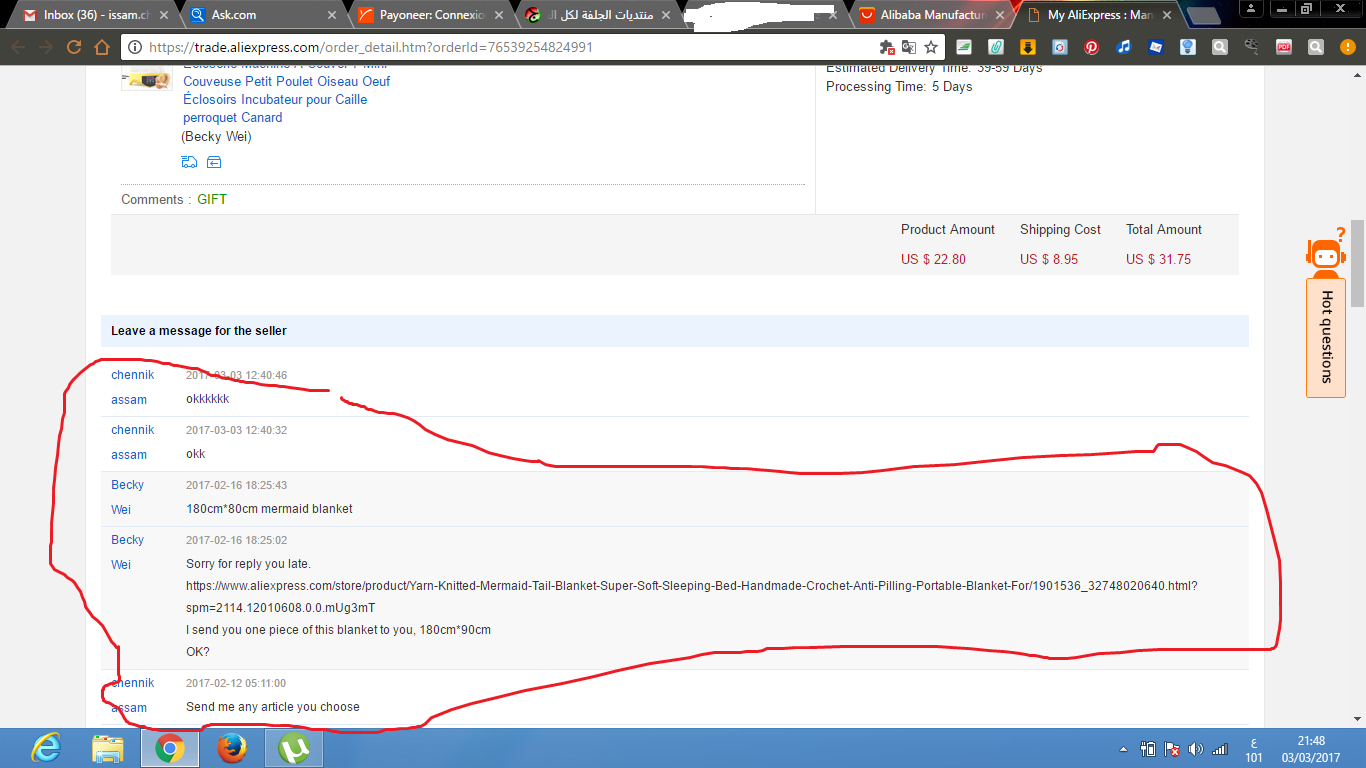Viewport: 1366px width, 768px height.
Task: Reload the AliExpress order page
Action: (74, 47)
